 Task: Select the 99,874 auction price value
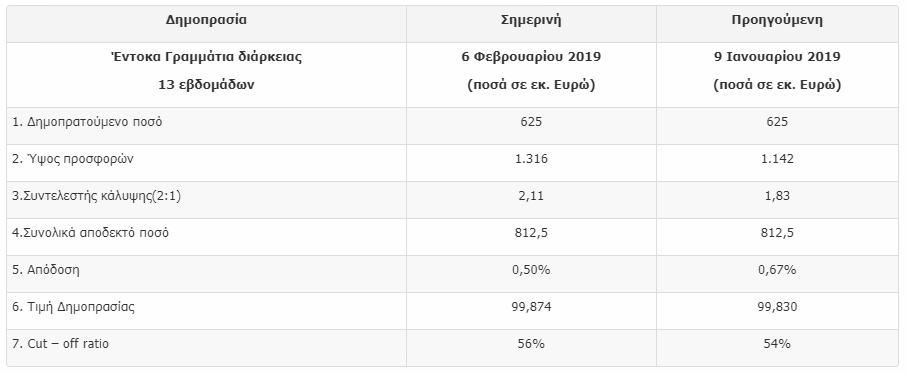(531, 307)
